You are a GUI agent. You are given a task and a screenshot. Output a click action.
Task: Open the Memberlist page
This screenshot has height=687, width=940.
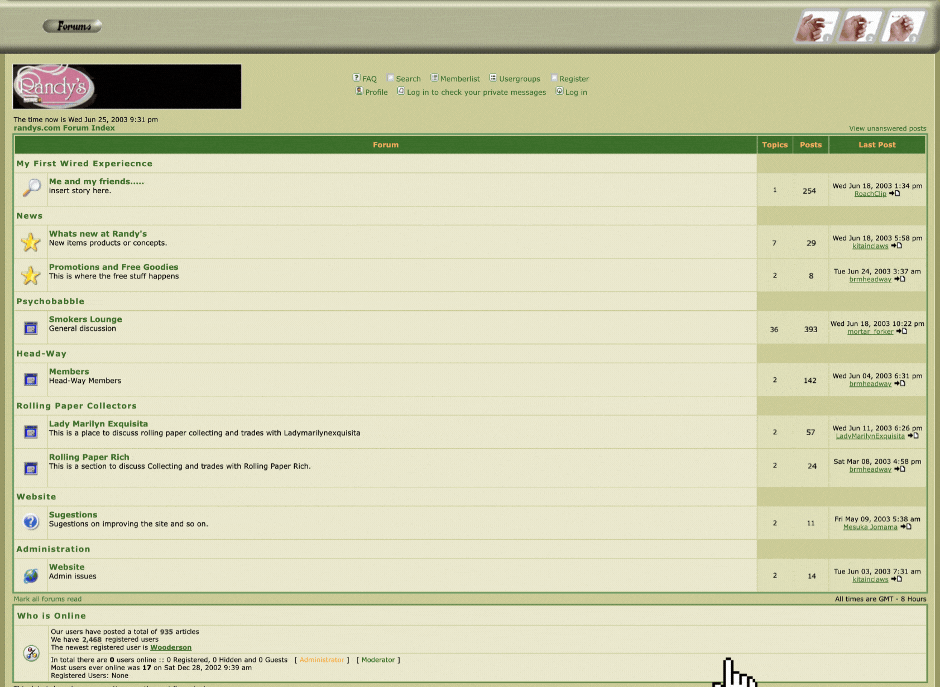[x=459, y=78]
